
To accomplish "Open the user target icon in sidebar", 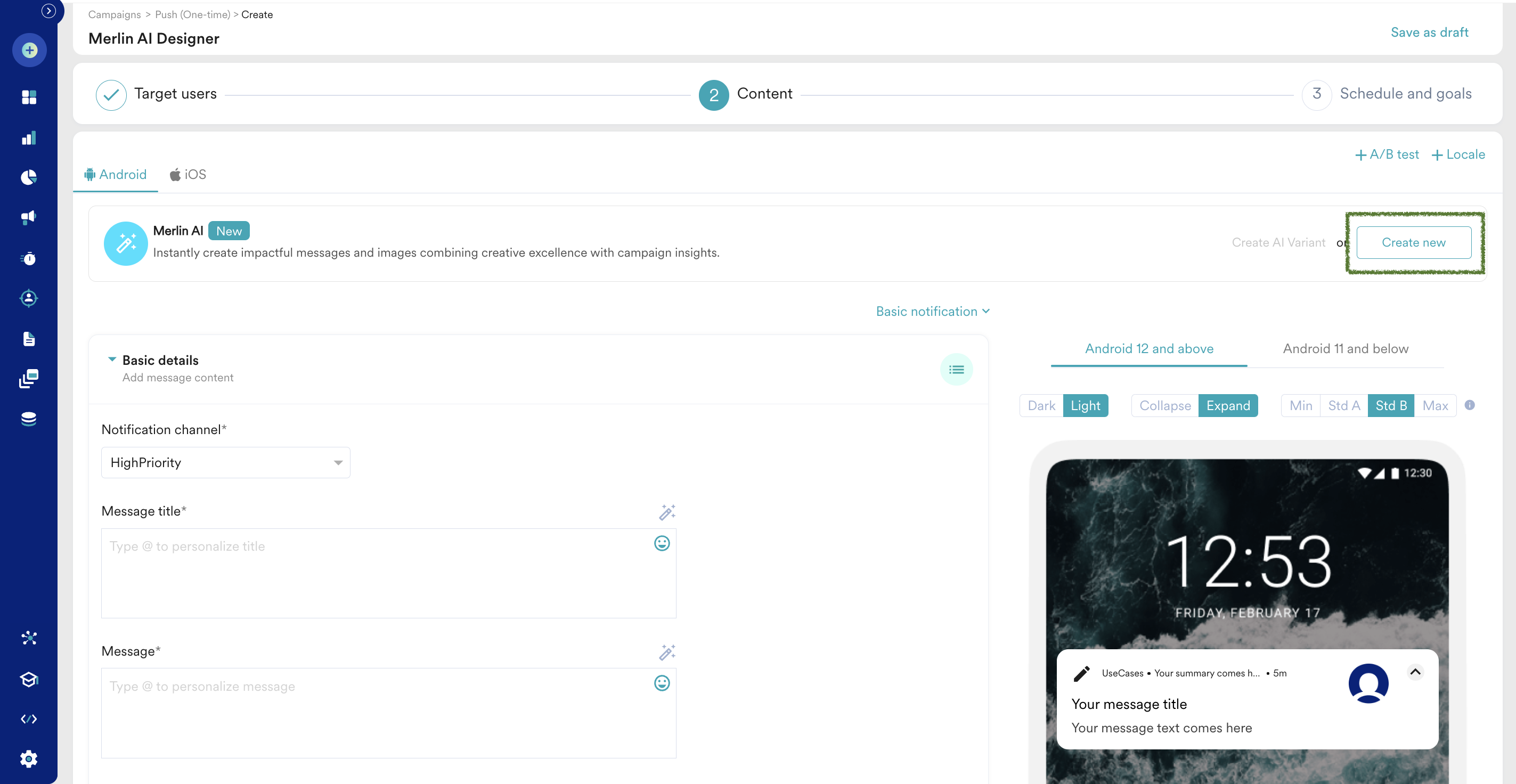I will (29, 298).
